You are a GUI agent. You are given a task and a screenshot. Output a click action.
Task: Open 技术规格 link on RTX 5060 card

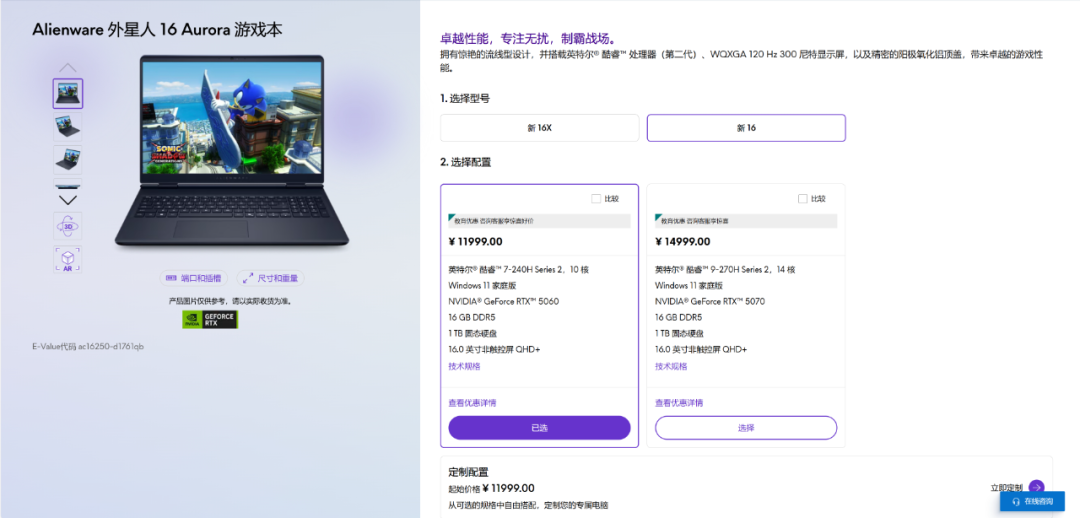[x=464, y=366]
